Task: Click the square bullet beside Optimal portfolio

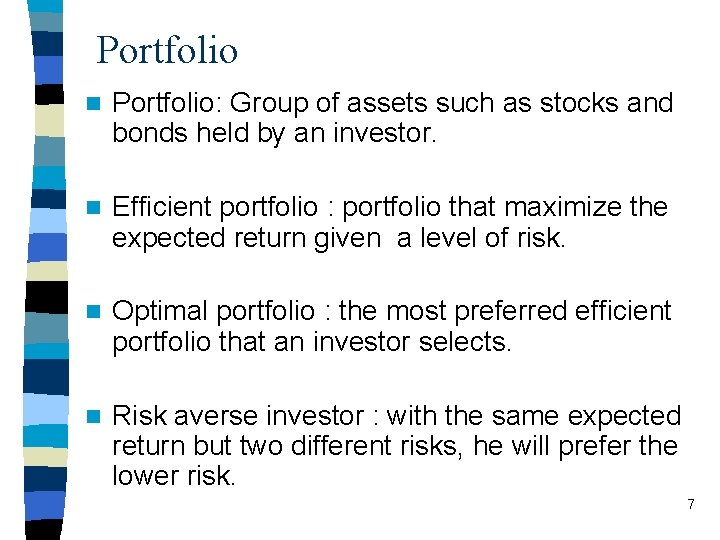Action: (93, 311)
